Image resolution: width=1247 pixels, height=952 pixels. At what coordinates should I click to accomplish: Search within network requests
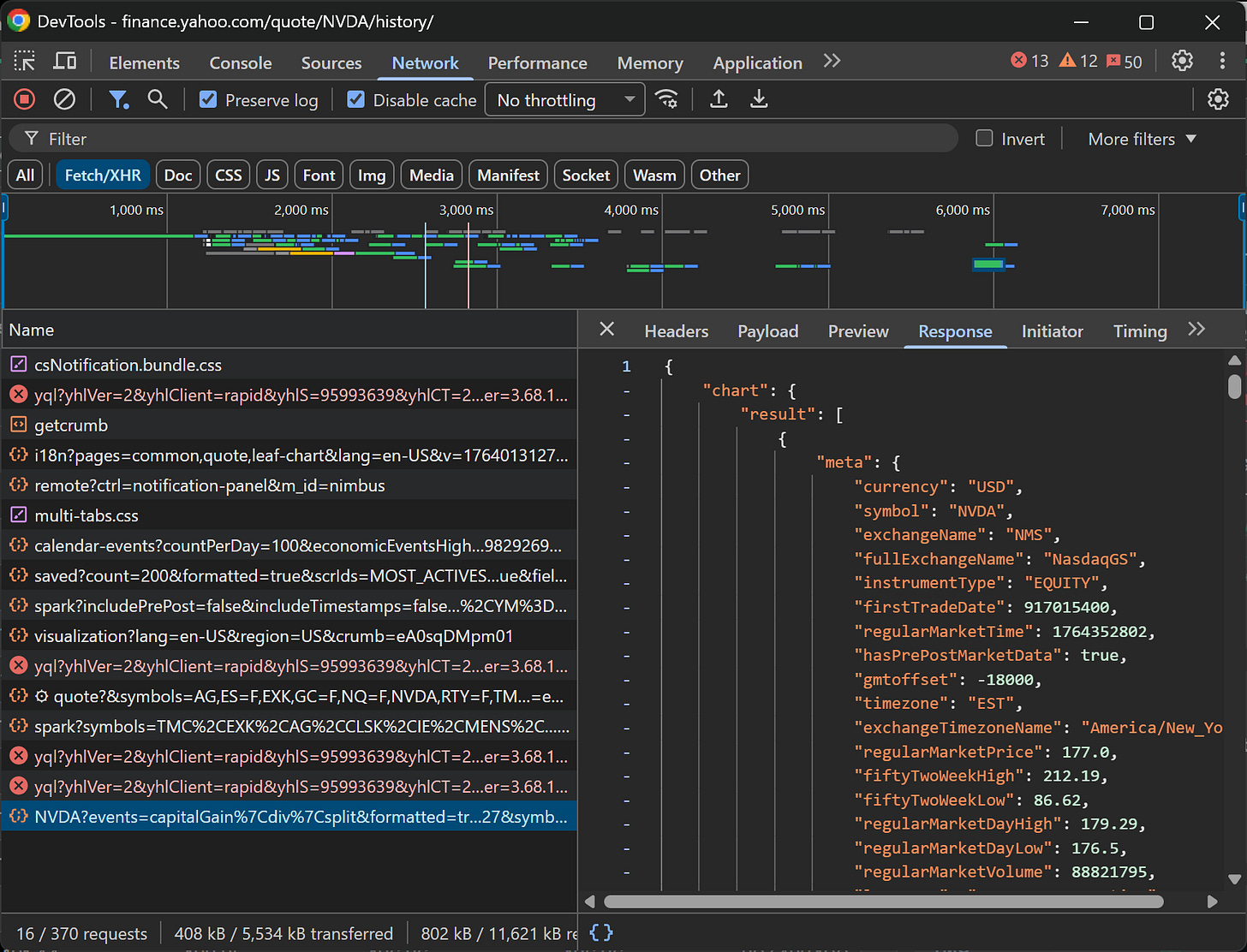pyautogui.click(x=158, y=99)
